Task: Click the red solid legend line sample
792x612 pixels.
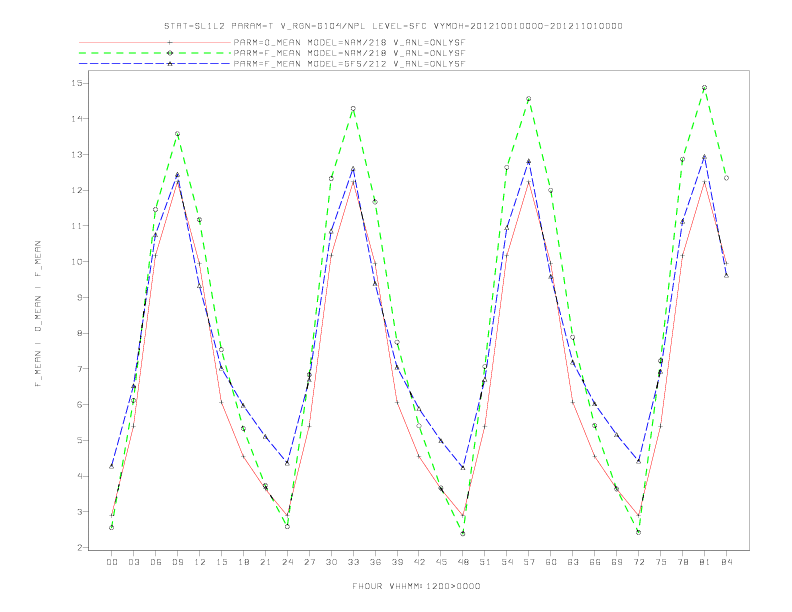Action: click(x=155, y=42)
